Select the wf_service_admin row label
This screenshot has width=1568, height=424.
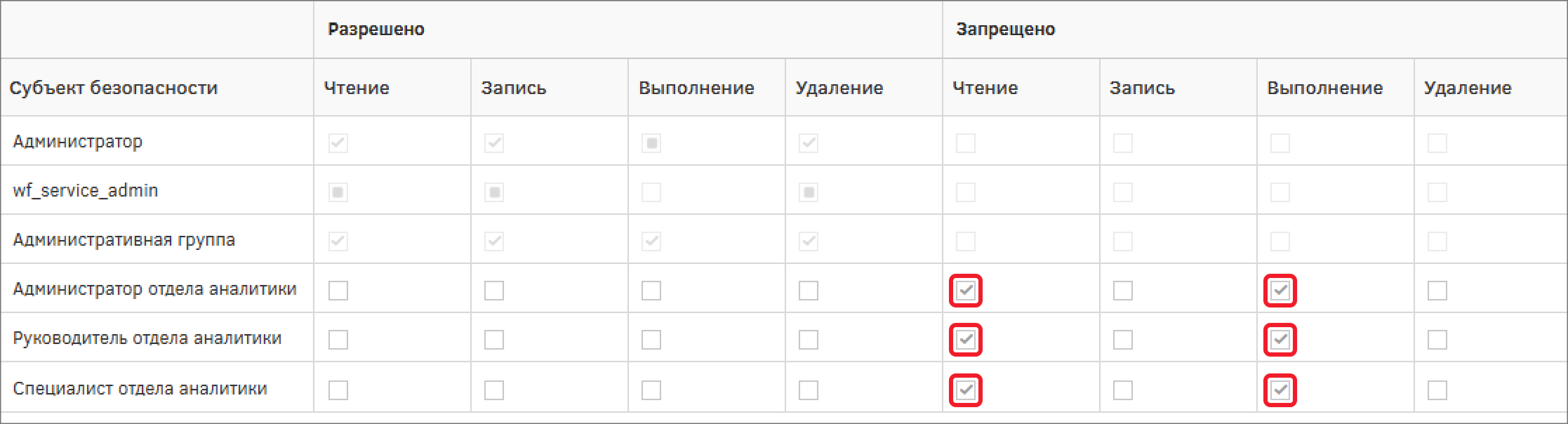click(x=86, y=190)
